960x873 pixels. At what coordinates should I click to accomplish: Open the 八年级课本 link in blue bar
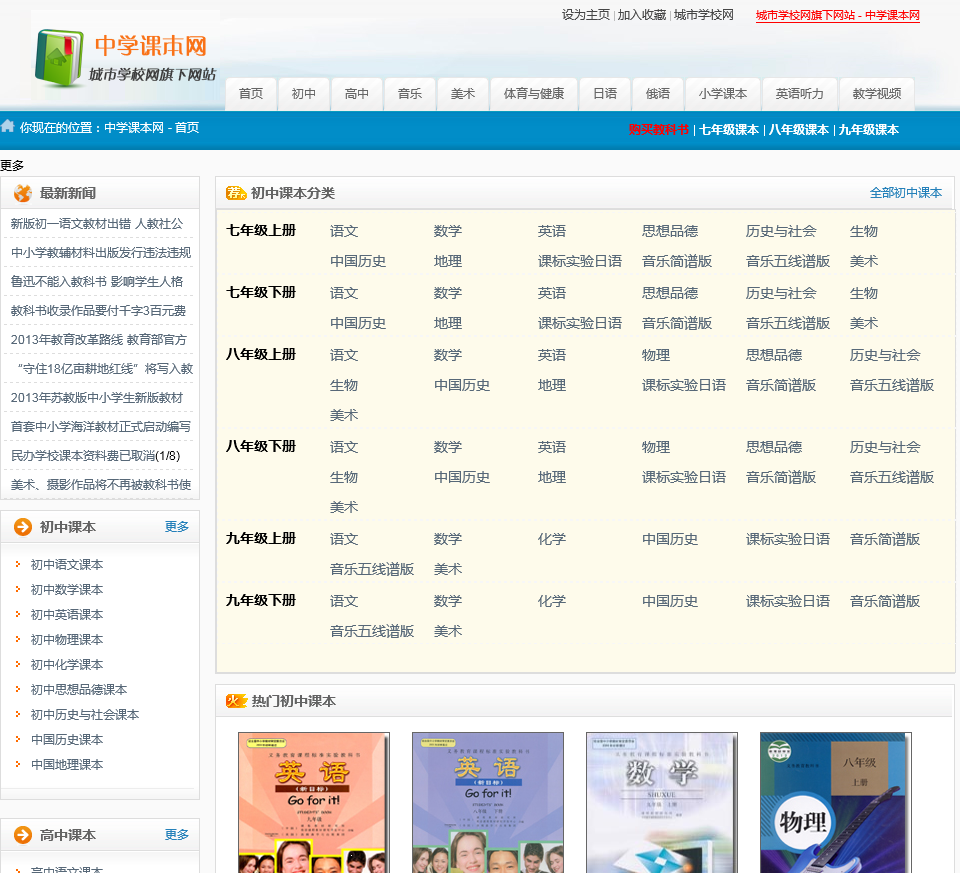coord(798,130)
